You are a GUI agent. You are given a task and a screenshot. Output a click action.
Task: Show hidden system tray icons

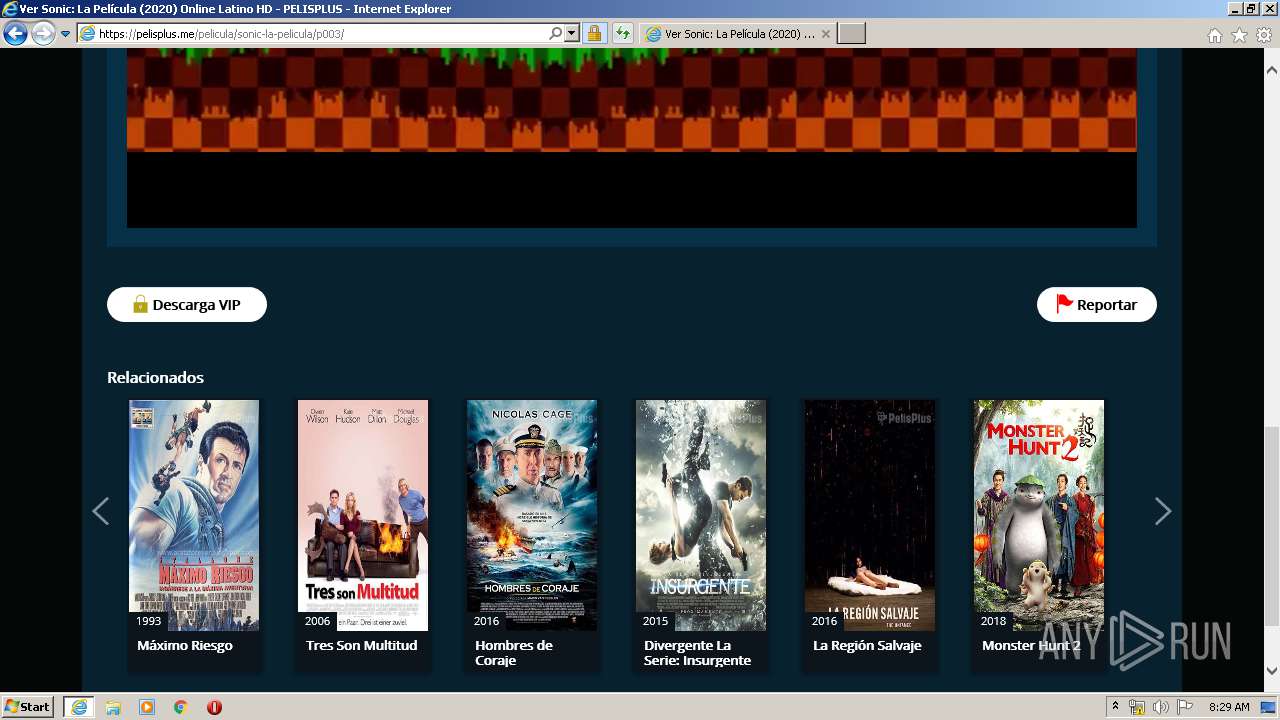[x=1115, y=707]
